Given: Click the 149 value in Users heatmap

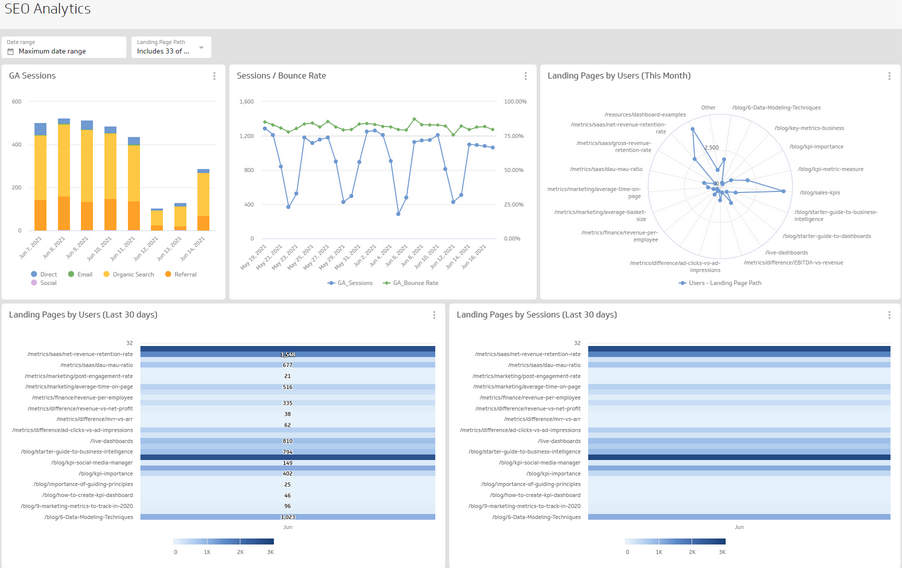Looking at the screenshot, I should (x=288, y=463).
